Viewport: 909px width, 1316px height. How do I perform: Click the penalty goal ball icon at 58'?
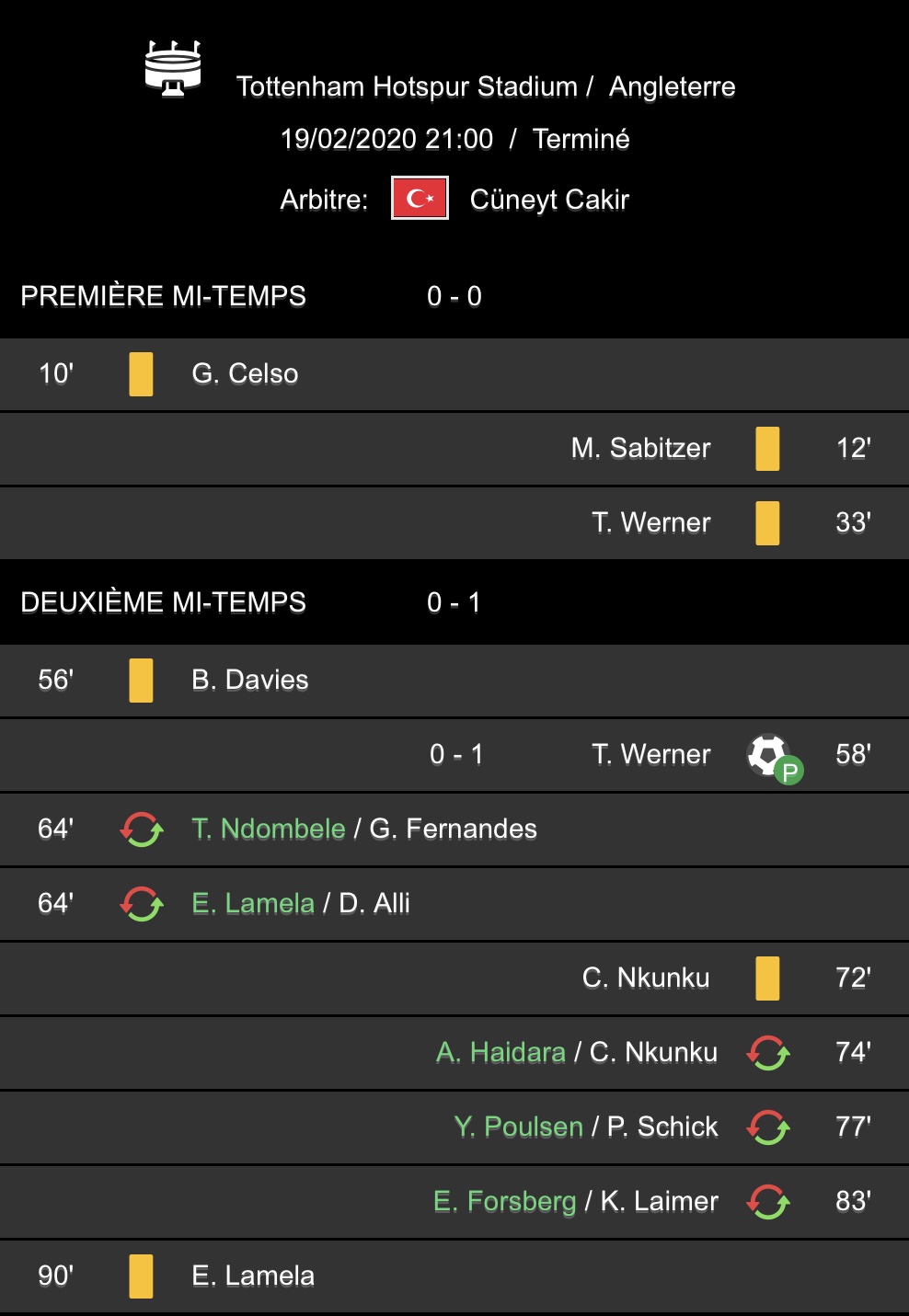773,757
